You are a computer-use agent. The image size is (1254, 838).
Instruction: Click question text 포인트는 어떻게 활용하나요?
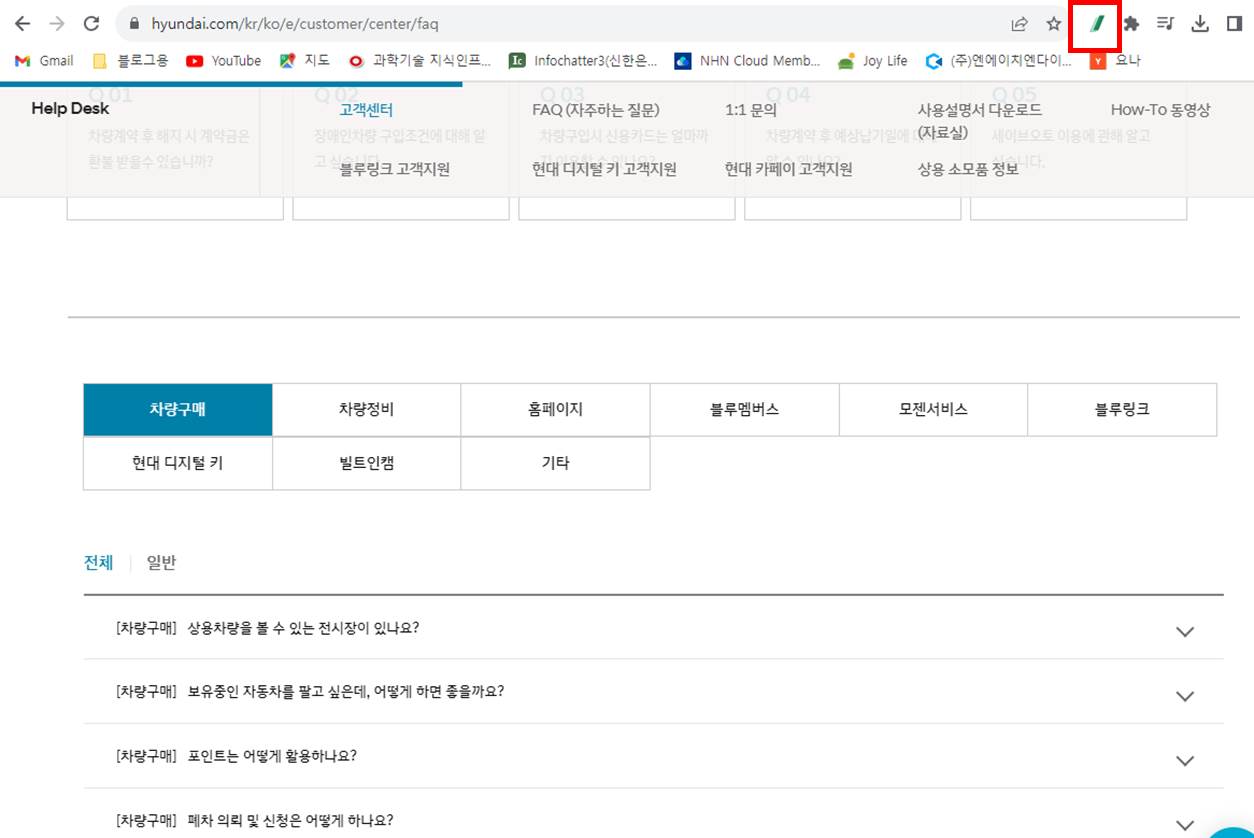272,756
